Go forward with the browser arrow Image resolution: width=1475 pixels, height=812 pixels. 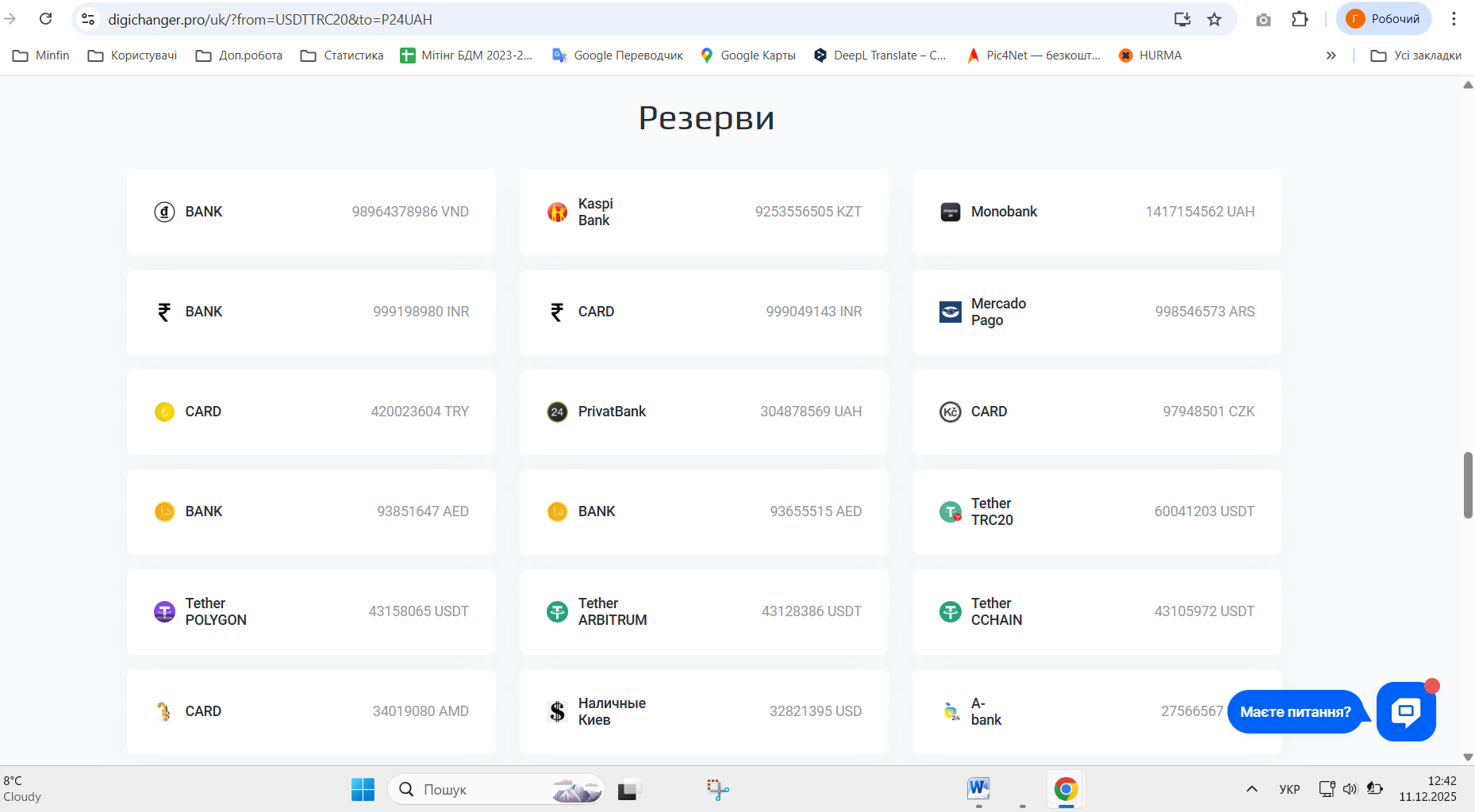click(10, 19)
